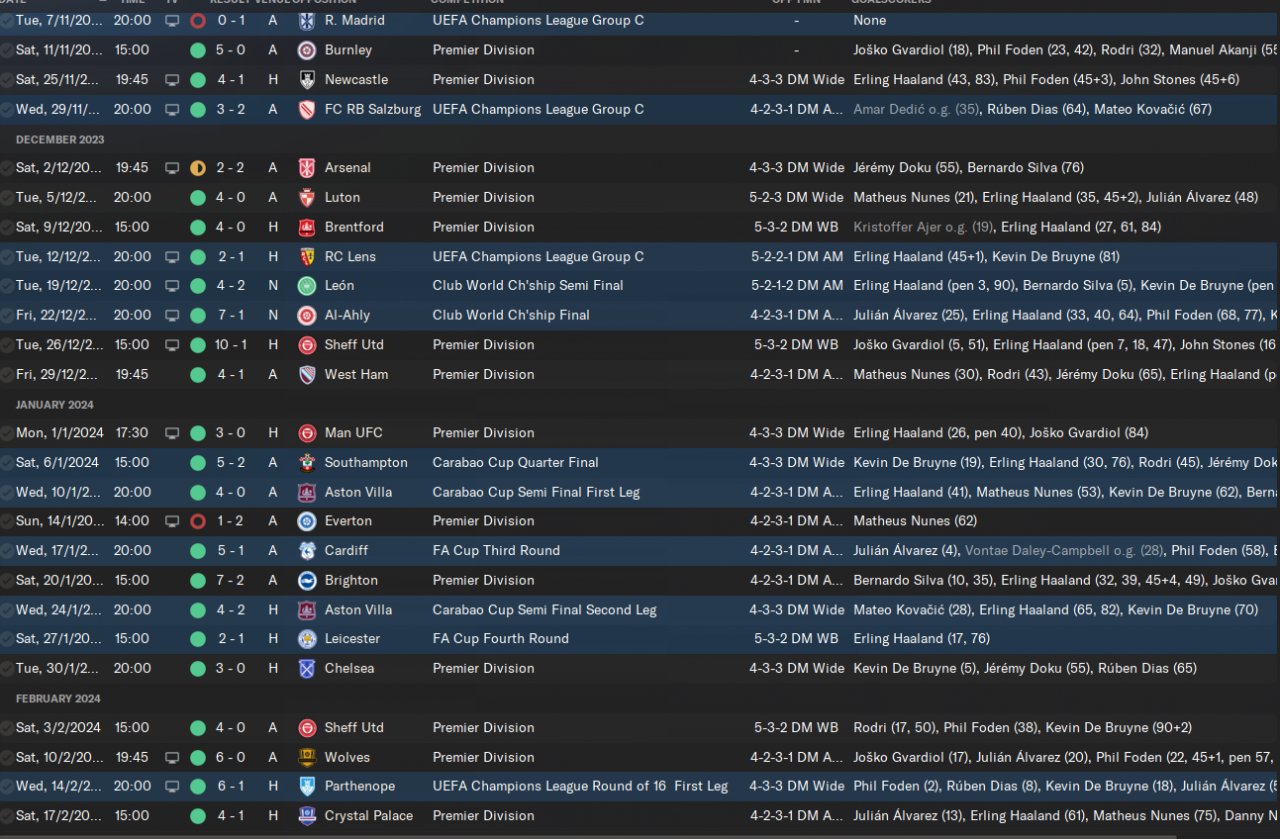Click the 'None' goalscorers entry for R. Madrid
The width and height of the screenshot is (1280, 839).
coord(870,20)
